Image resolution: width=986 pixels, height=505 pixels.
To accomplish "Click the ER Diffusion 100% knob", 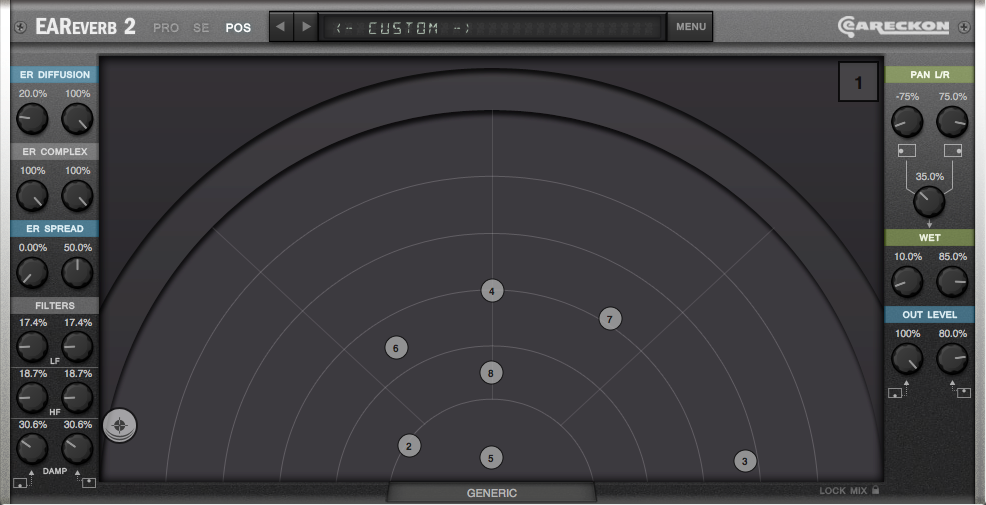I will [x=77, y=119].
